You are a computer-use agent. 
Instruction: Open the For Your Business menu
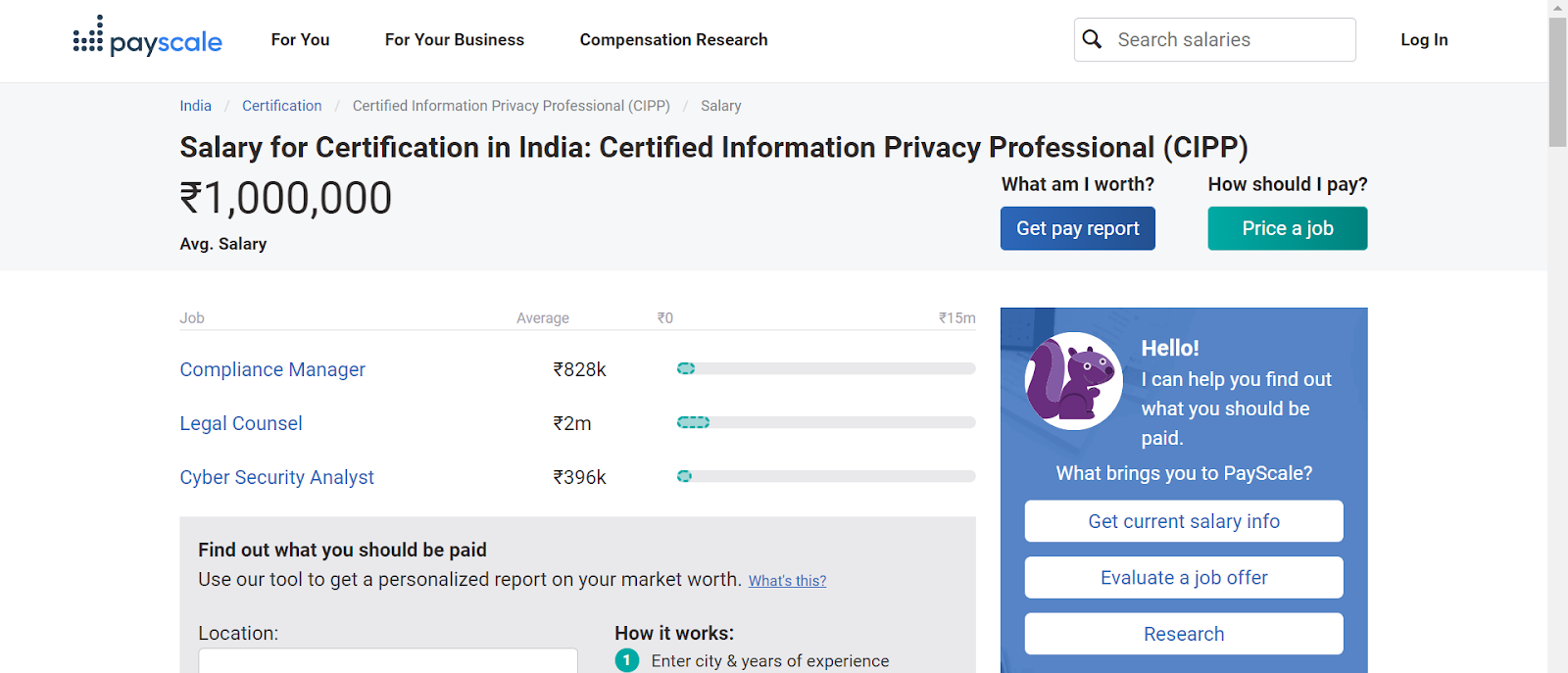[x=455, y=40]
